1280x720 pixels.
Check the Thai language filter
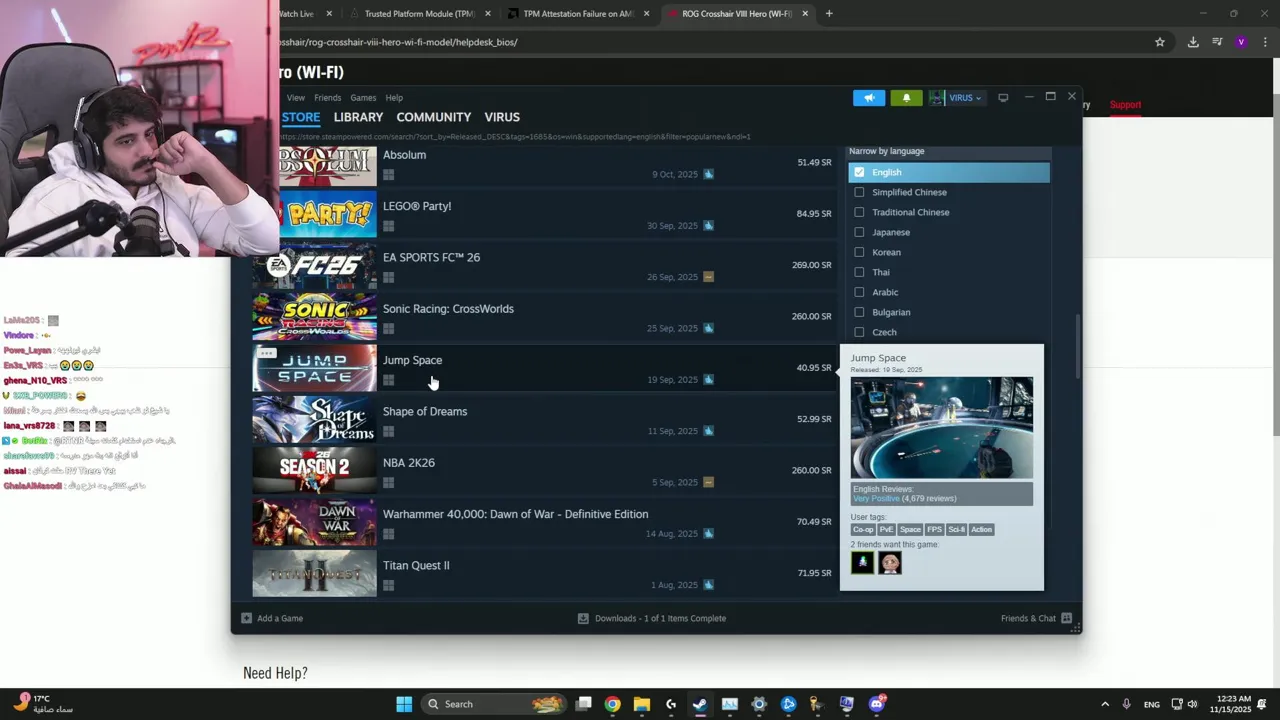(x=859, y=272)
